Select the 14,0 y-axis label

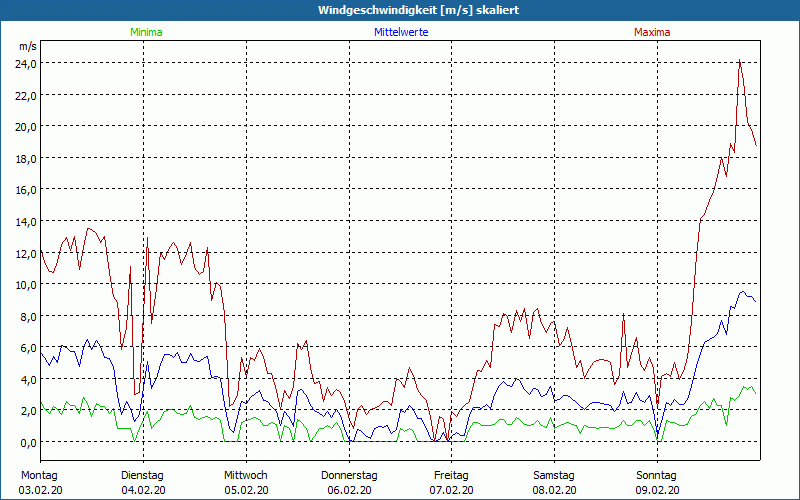tap(25, 221)
